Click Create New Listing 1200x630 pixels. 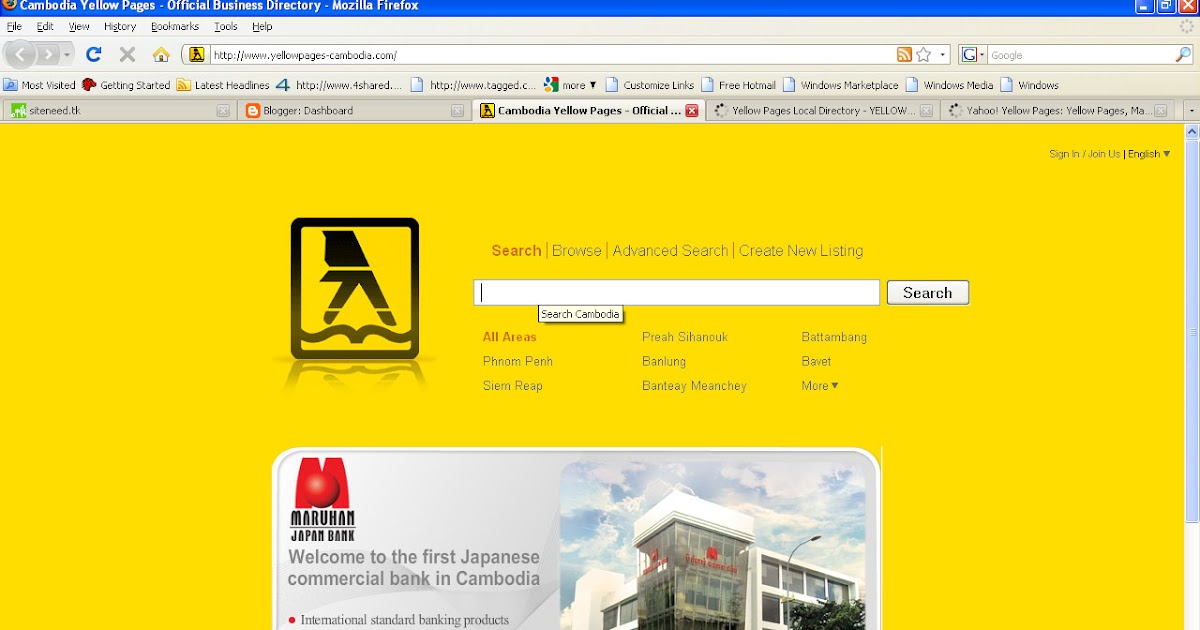801,251
